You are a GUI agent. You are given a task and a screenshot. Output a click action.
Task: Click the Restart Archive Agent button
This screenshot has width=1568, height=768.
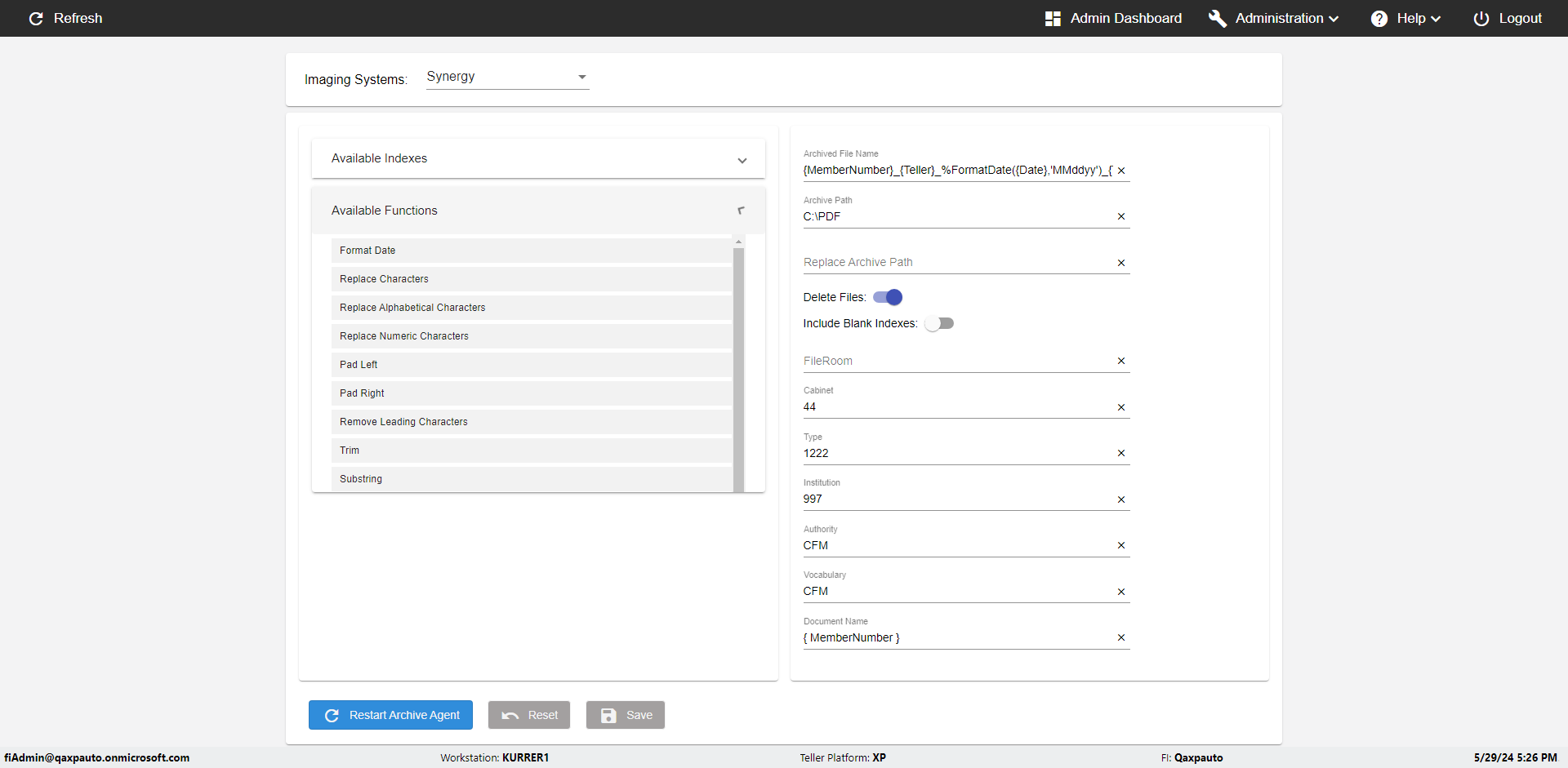click(390, 715)
